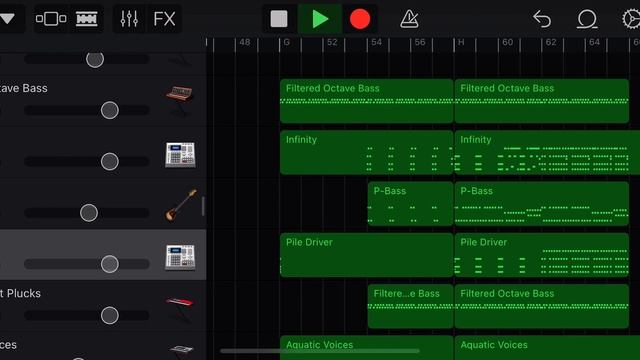Viewport: 640px width, 360px height.
Task: Jump to section marker G on the ruler
Action: tap(287, 42)
